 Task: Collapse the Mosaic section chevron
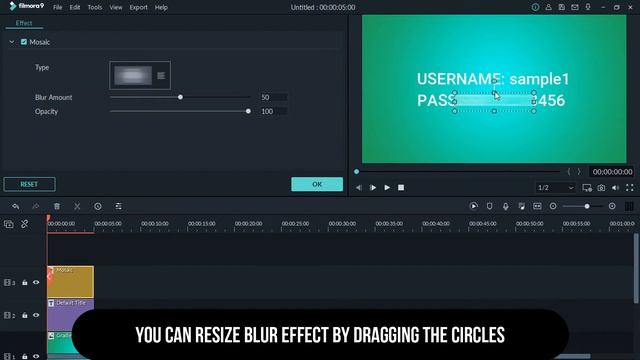[12, 42]
